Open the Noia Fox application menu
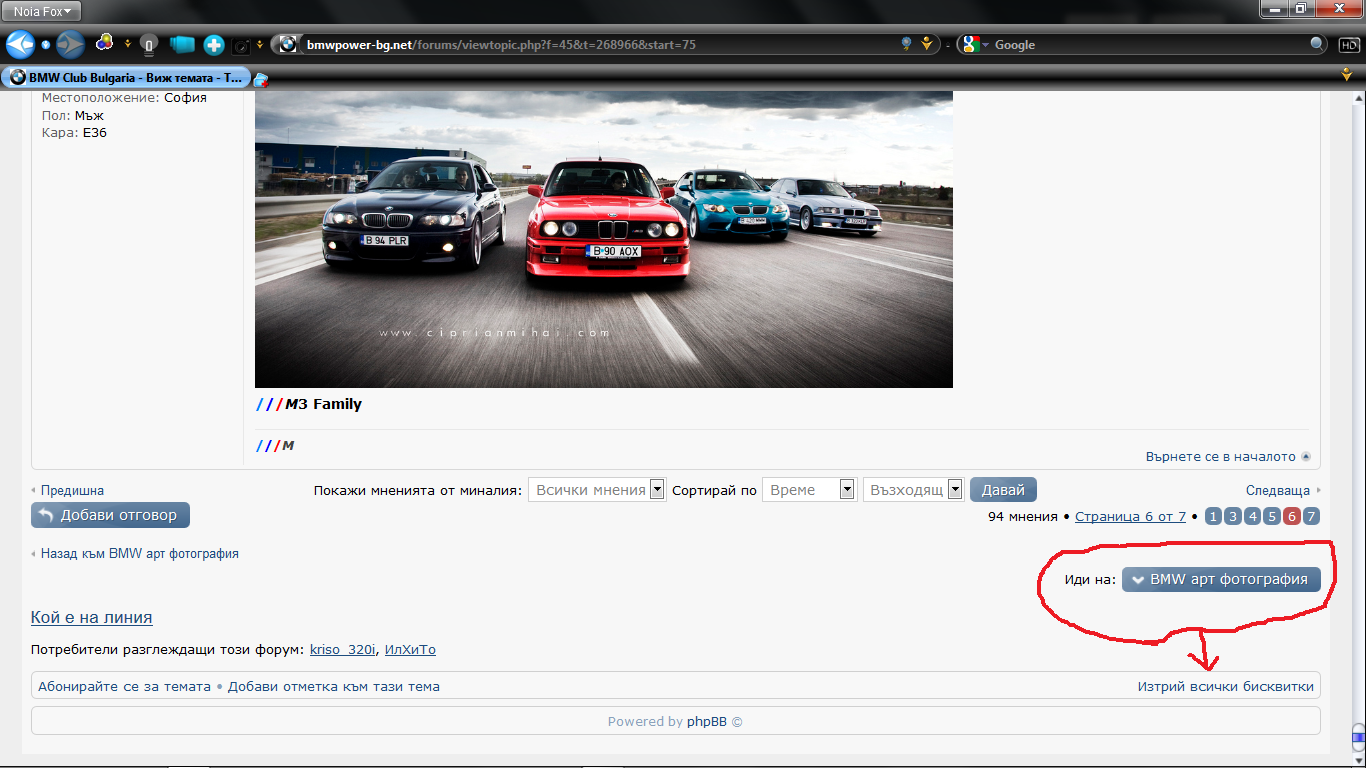 (42, 11)
